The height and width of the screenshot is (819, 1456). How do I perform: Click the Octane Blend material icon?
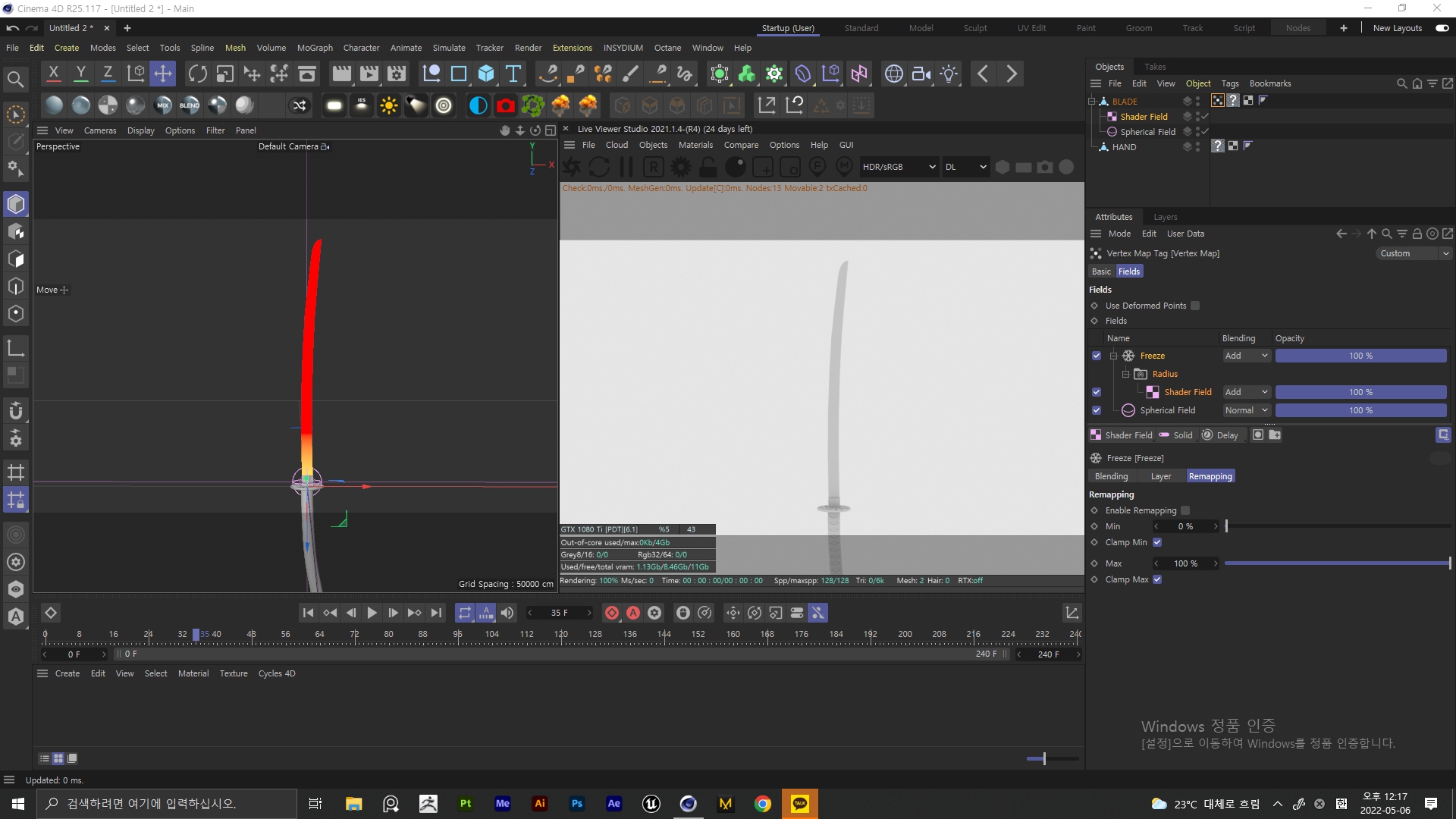pyautogui.click(x=190, y=105)
